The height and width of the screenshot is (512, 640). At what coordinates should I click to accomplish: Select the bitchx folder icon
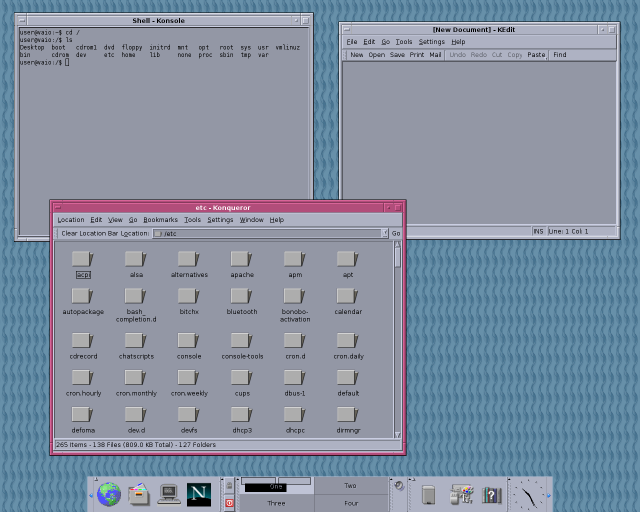(x=189, y=296)
